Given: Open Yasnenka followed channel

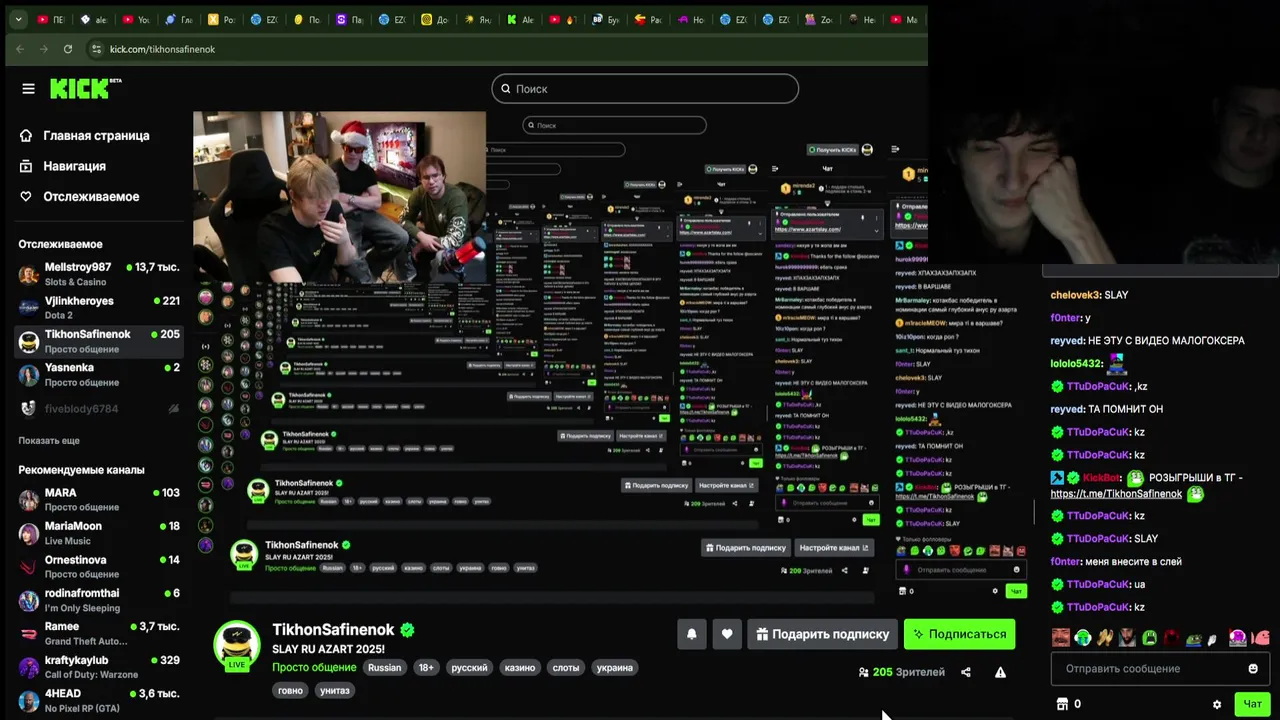Looking at the screenshot, I should [99, 374].
